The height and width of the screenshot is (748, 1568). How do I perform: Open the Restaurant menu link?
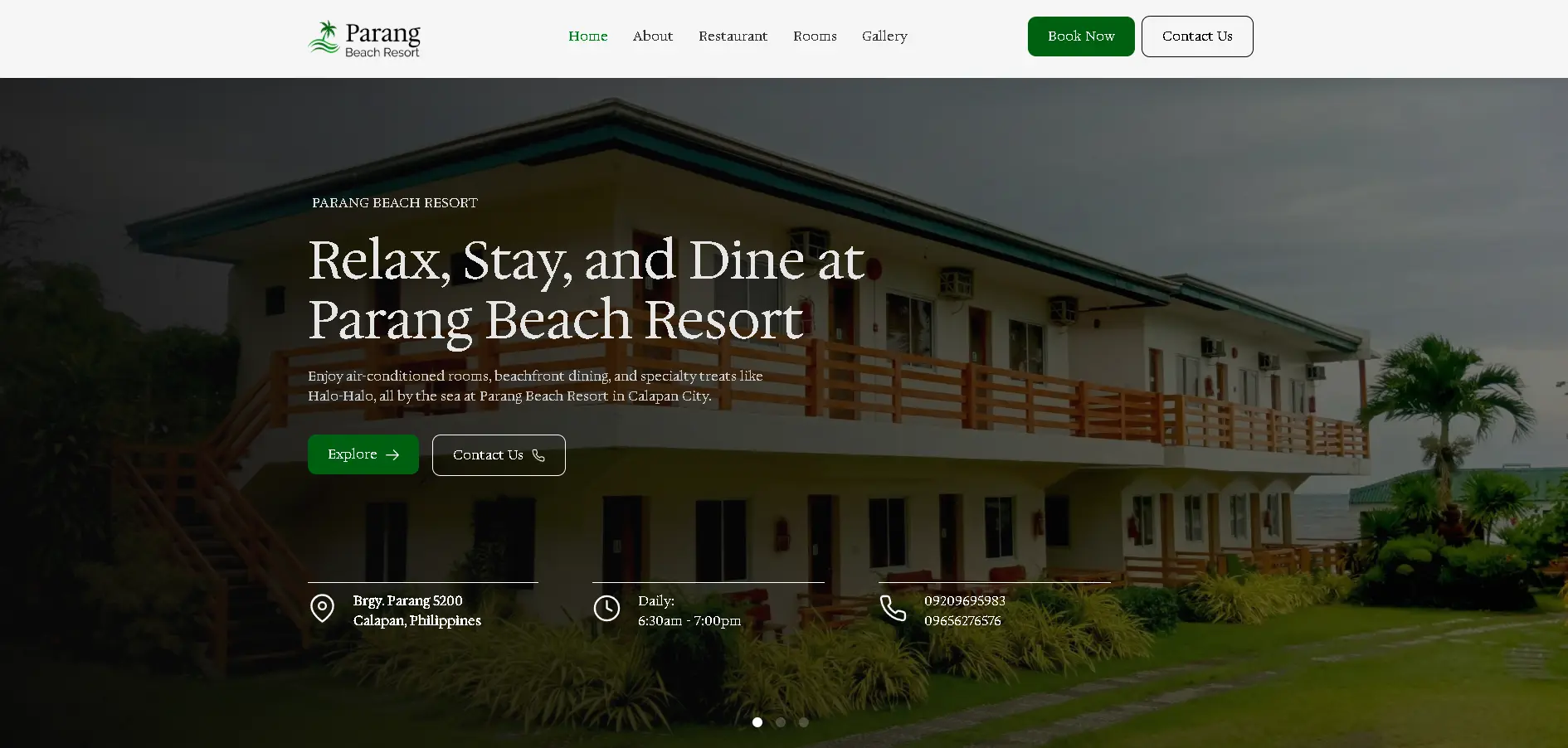pyautogui.click(x=733, y=36)
